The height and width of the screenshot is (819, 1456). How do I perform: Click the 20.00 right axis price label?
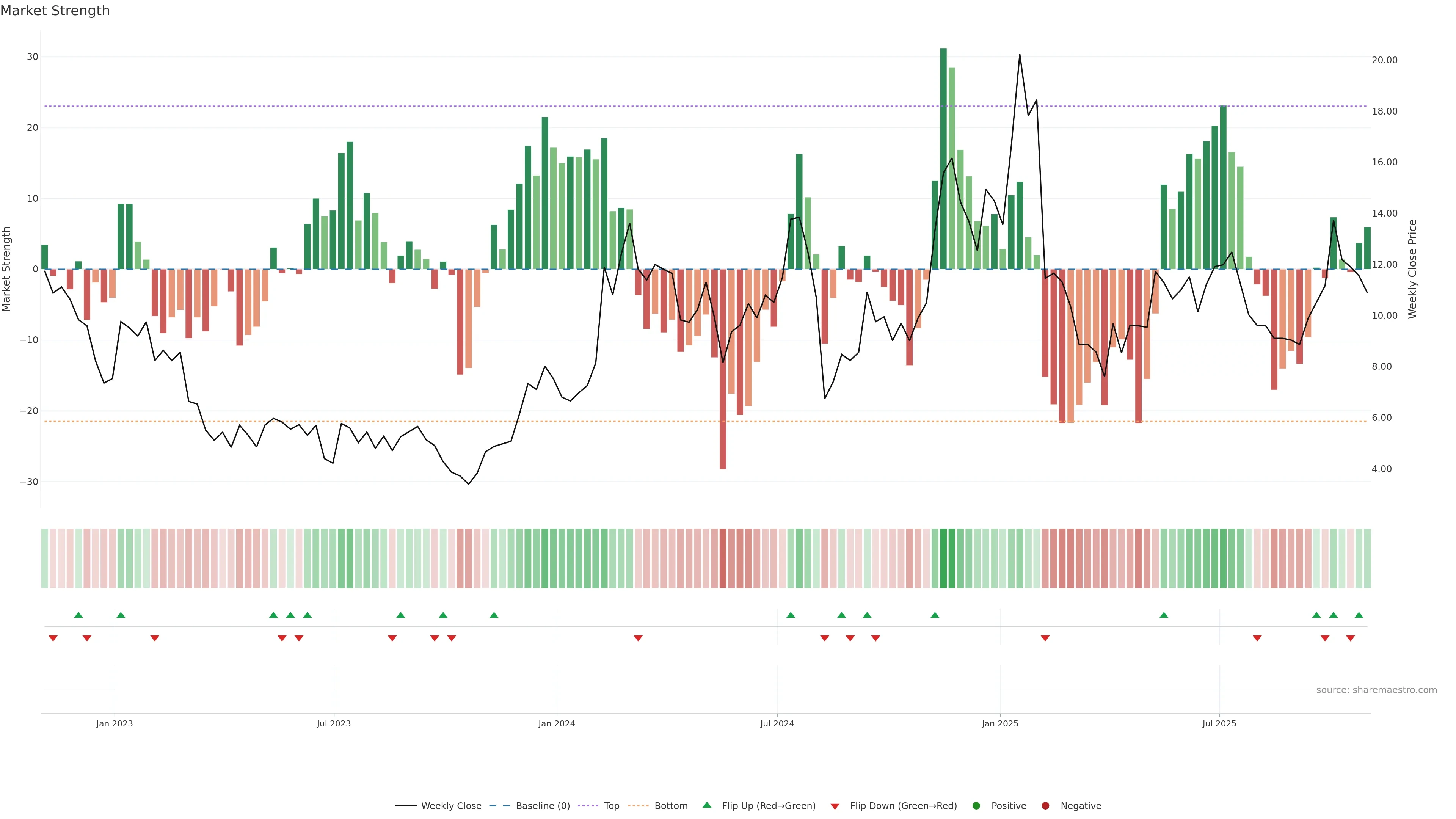coord(1384,60)
